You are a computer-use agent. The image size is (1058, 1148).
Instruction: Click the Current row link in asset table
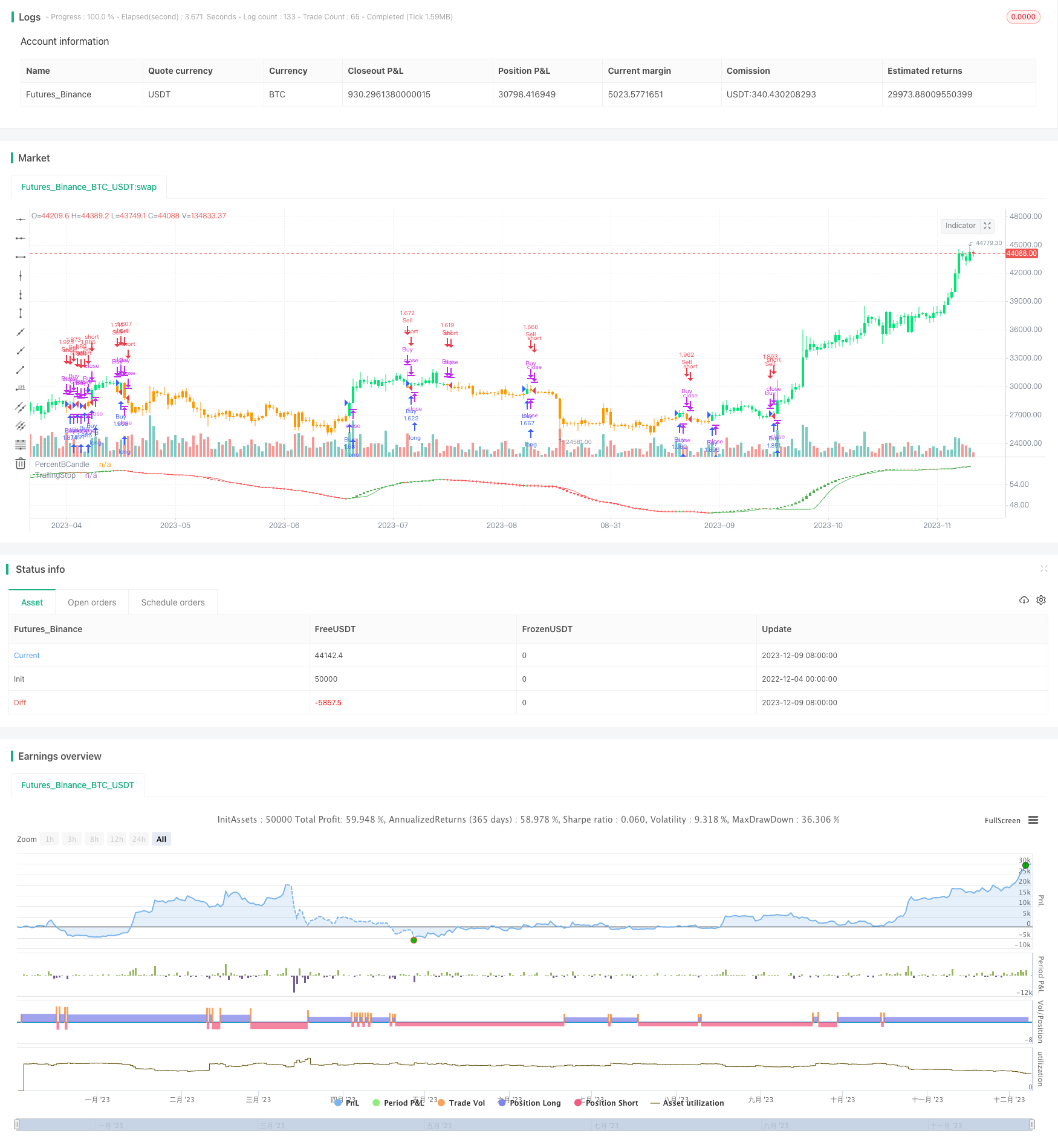pos(27,656)
